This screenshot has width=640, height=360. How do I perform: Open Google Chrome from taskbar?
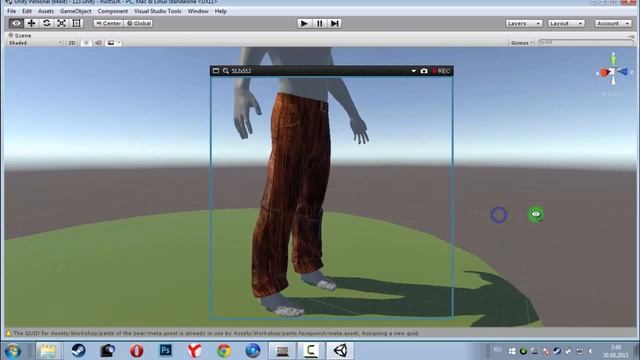(x=224, y=351)
